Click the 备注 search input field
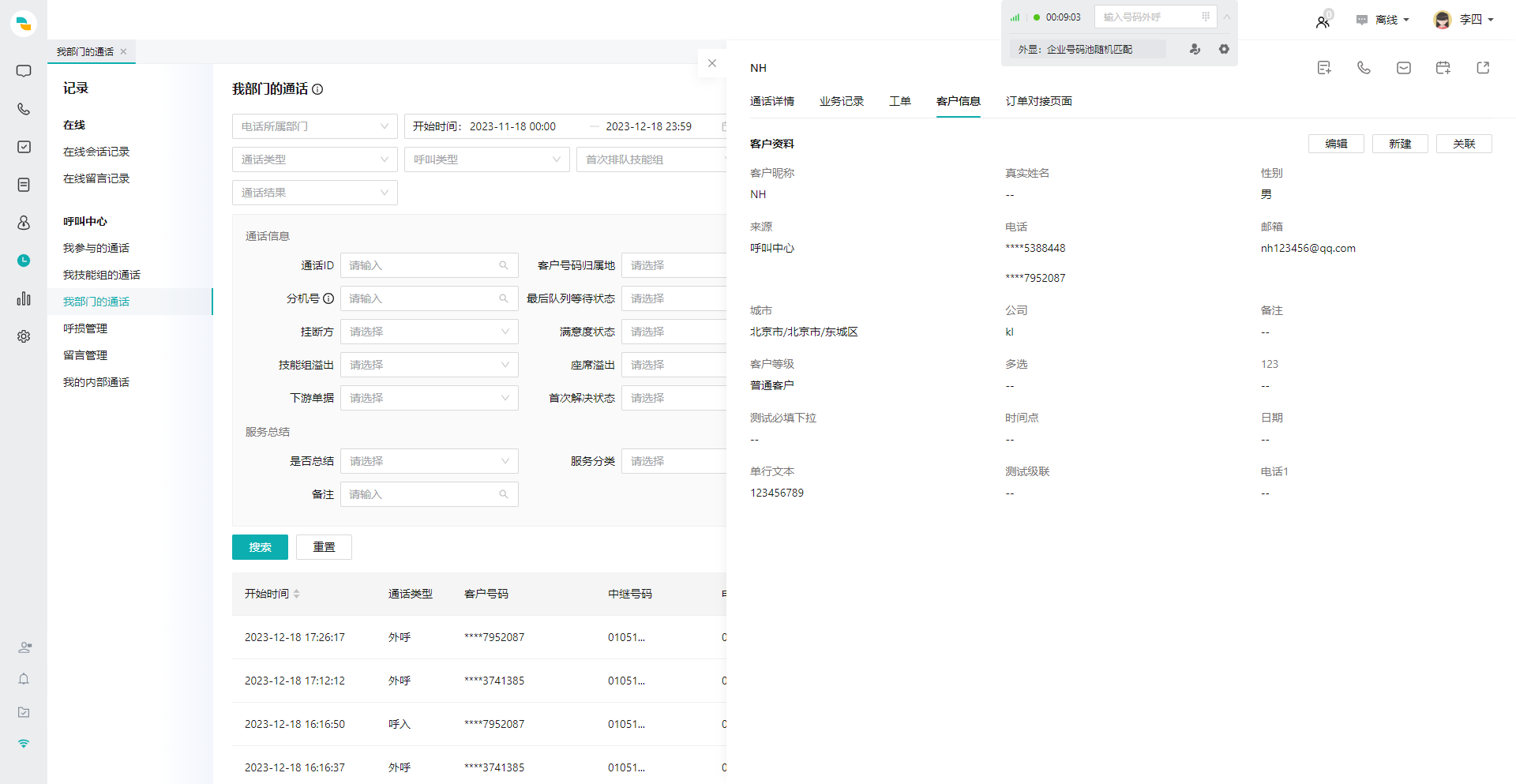 point(430,494)
